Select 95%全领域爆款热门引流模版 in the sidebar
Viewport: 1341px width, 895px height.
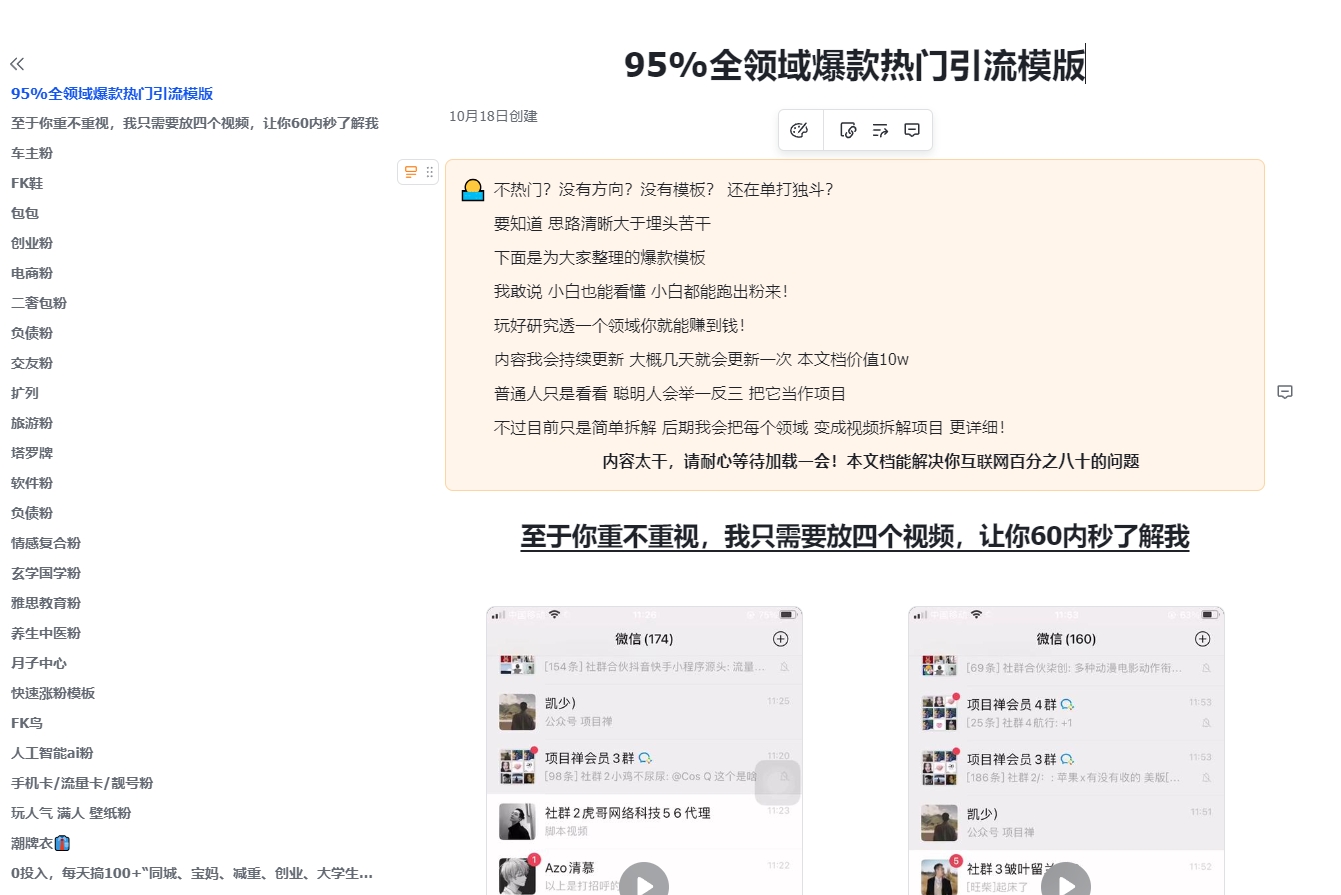pyautogui.click(x=112, y=93)
